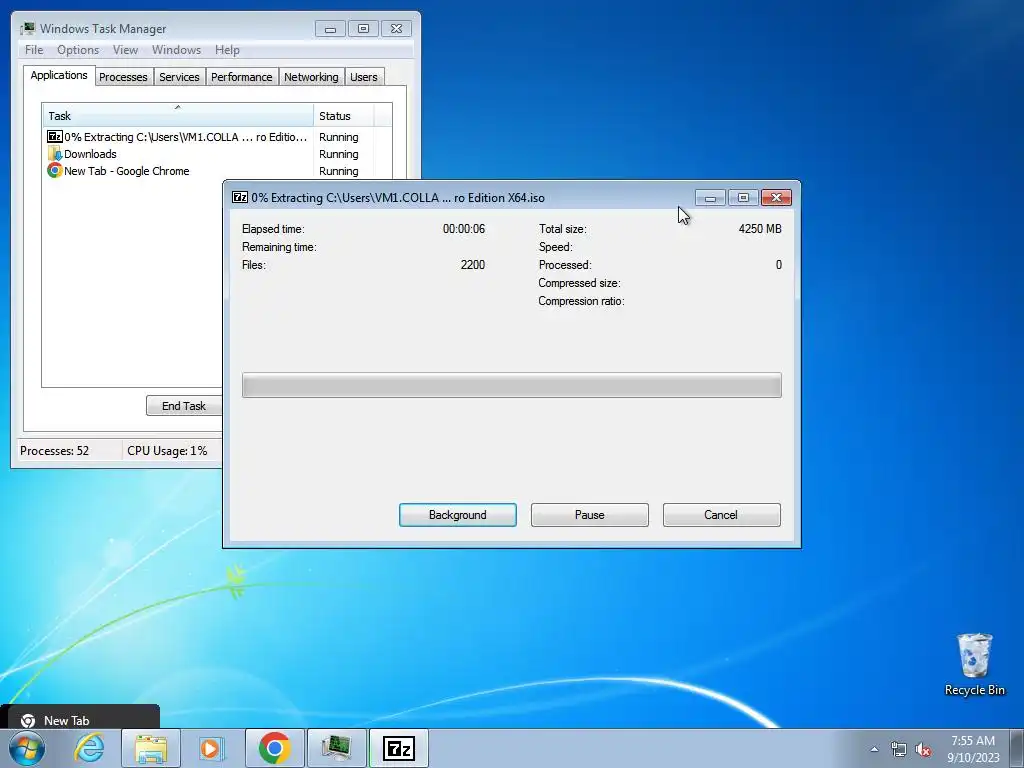Send extraction to Background
Image resolution: width=1024 pixels, height=768 pixels.
pyautogui.click(x=457, y=515)
